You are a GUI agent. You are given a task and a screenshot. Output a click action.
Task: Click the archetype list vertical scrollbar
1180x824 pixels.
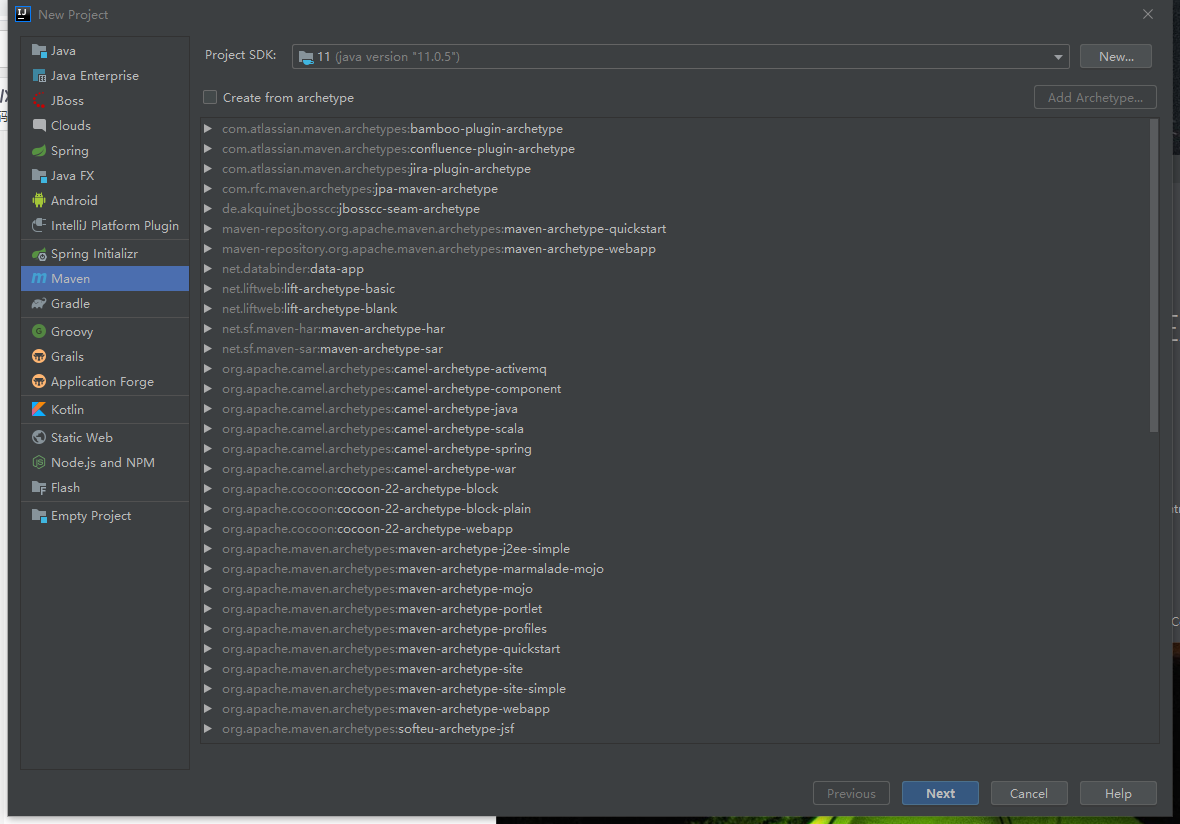[1154, 276]
